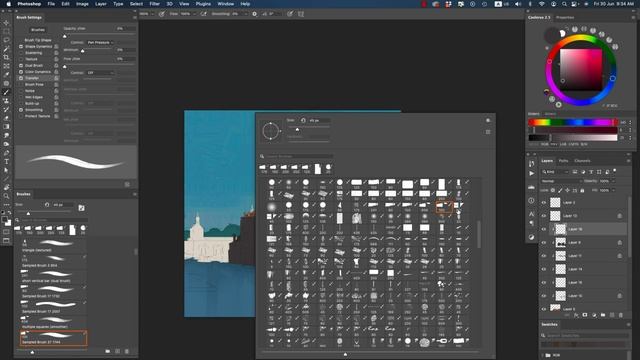Click the lock all padlock in Layers
Screen dimensions: 640x360
pyautogui.click(x=582, y=191)
